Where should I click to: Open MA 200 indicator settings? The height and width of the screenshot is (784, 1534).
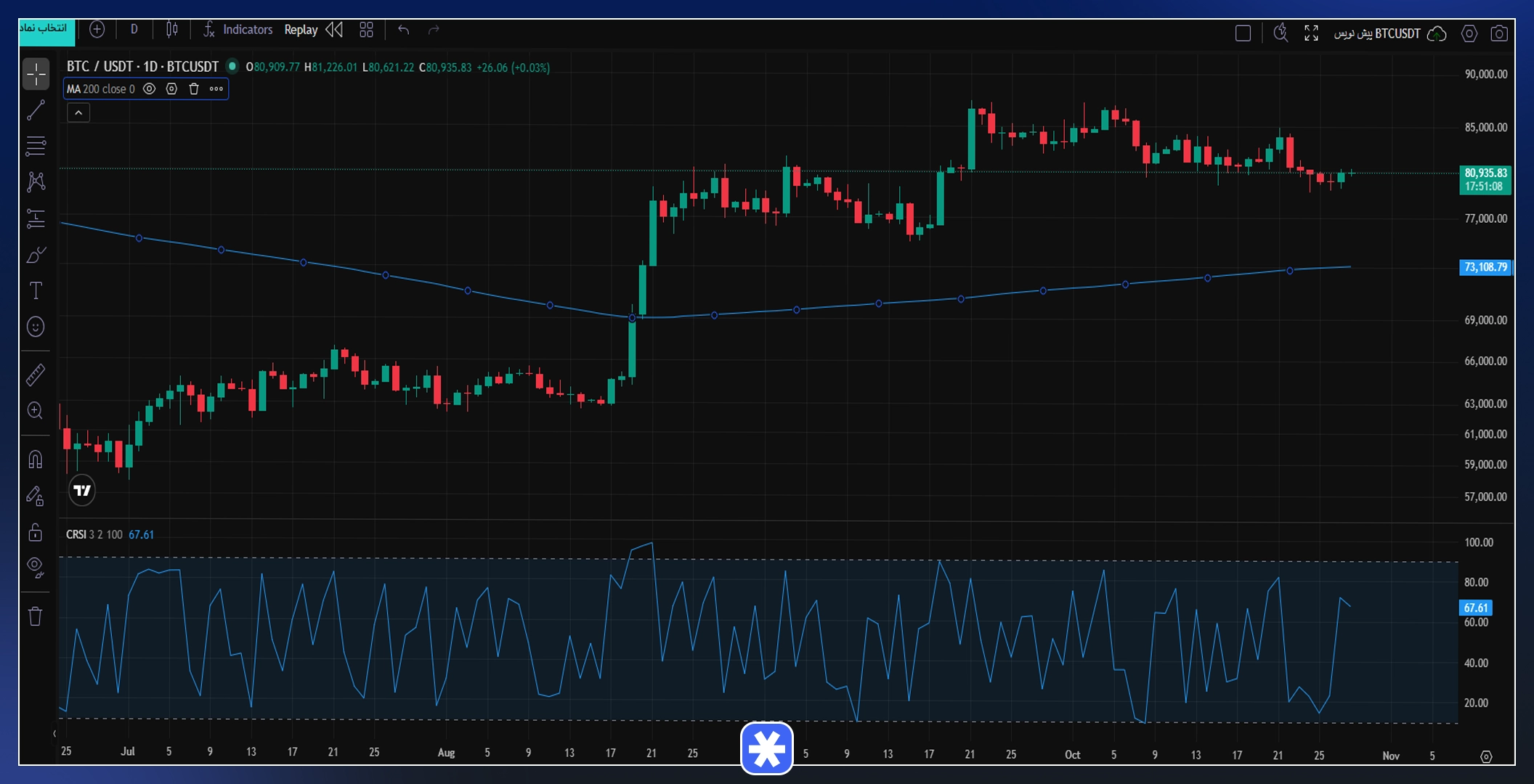171,89
